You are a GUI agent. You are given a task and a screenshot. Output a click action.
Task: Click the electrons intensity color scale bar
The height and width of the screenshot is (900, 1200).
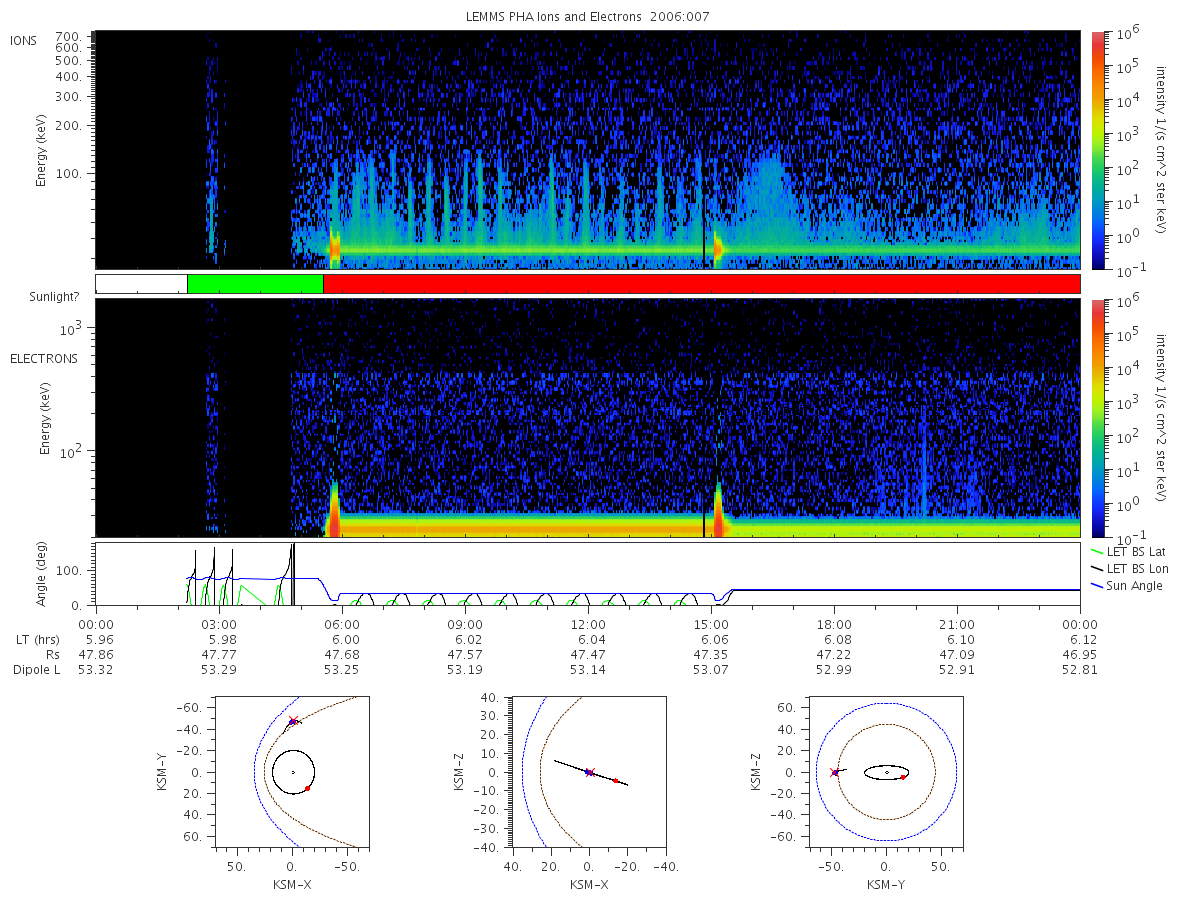coord(1096,418)
